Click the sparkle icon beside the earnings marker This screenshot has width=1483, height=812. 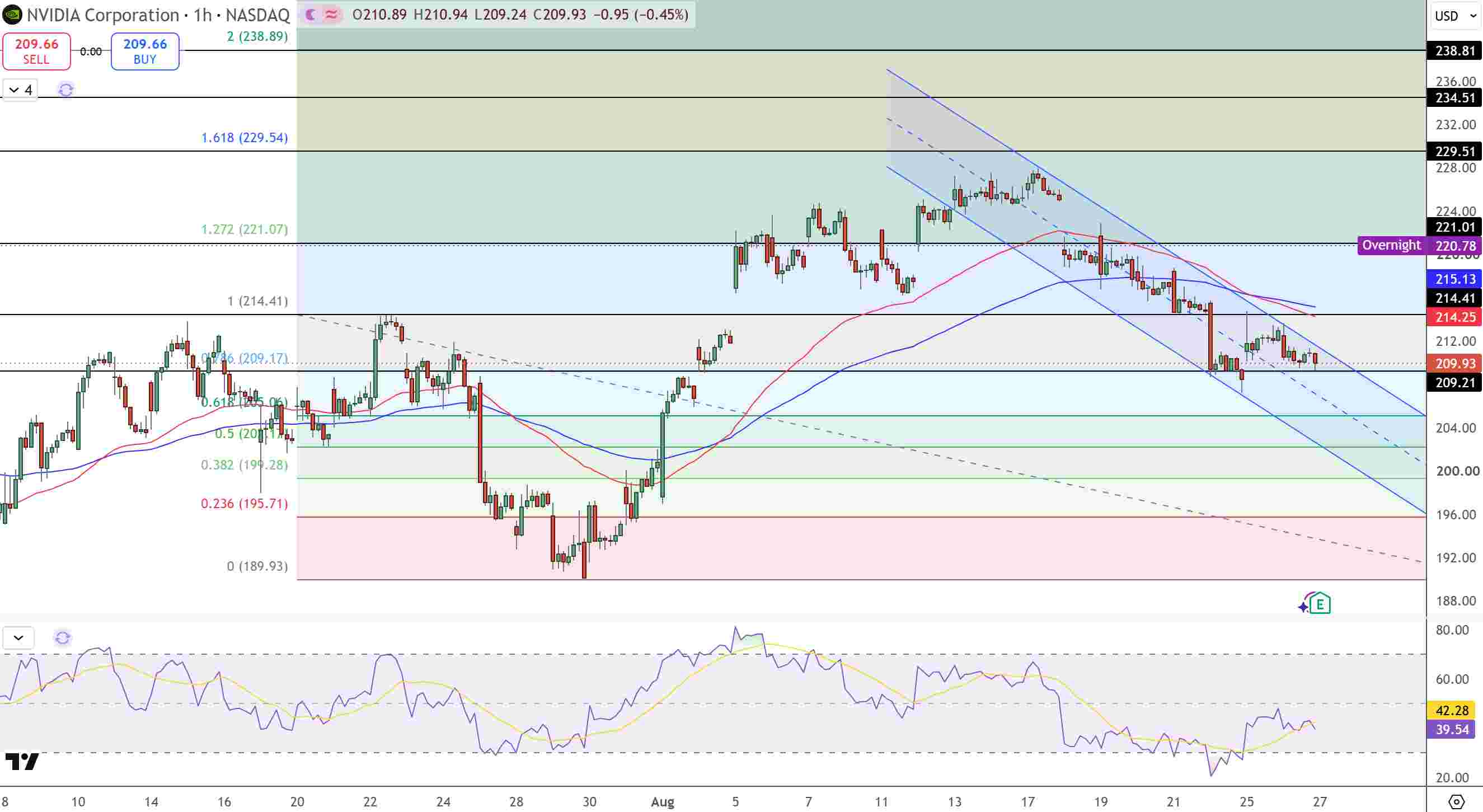click(x=1303, y=607)
